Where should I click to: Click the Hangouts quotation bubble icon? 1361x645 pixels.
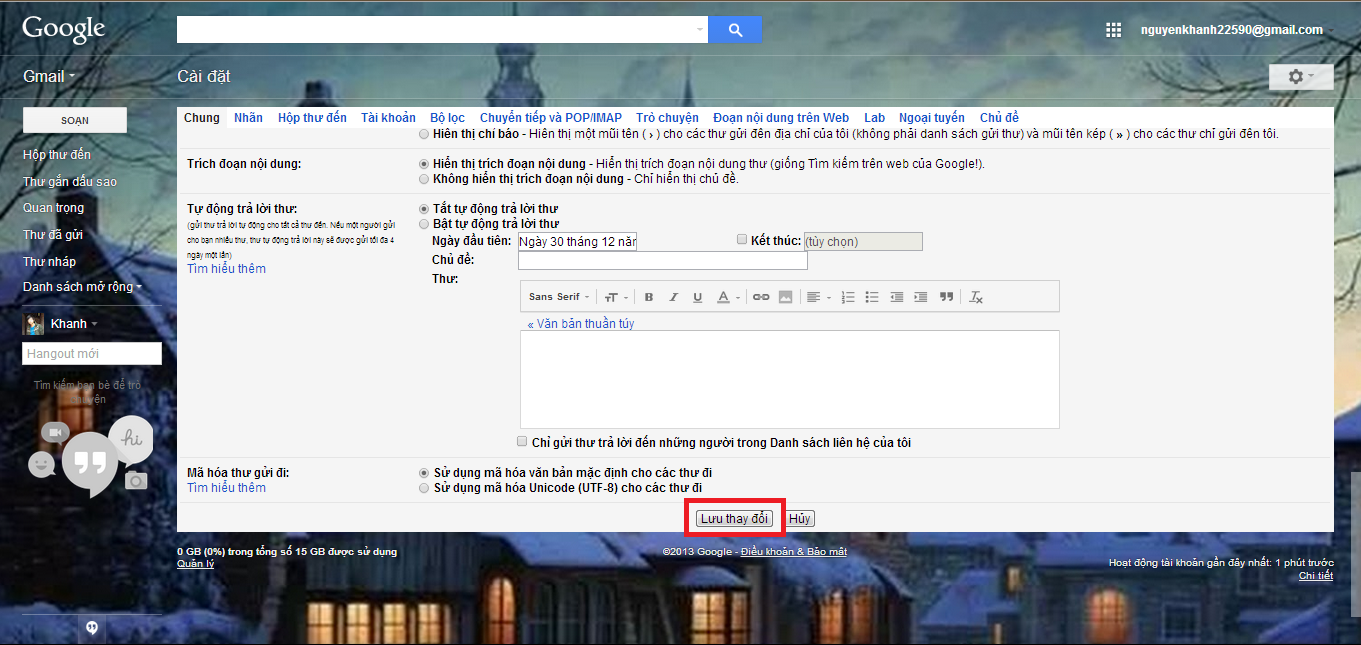pos(90,463)
